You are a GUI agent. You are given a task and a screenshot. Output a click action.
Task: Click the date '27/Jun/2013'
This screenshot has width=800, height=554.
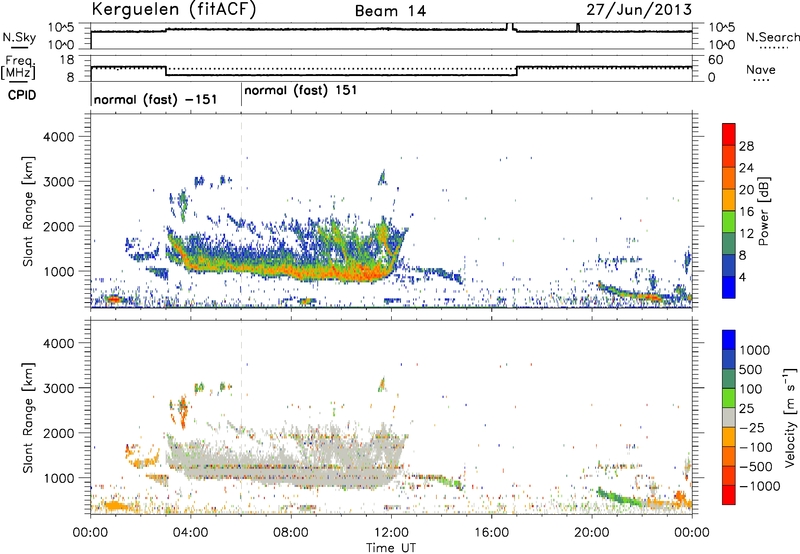click(639, 10)
